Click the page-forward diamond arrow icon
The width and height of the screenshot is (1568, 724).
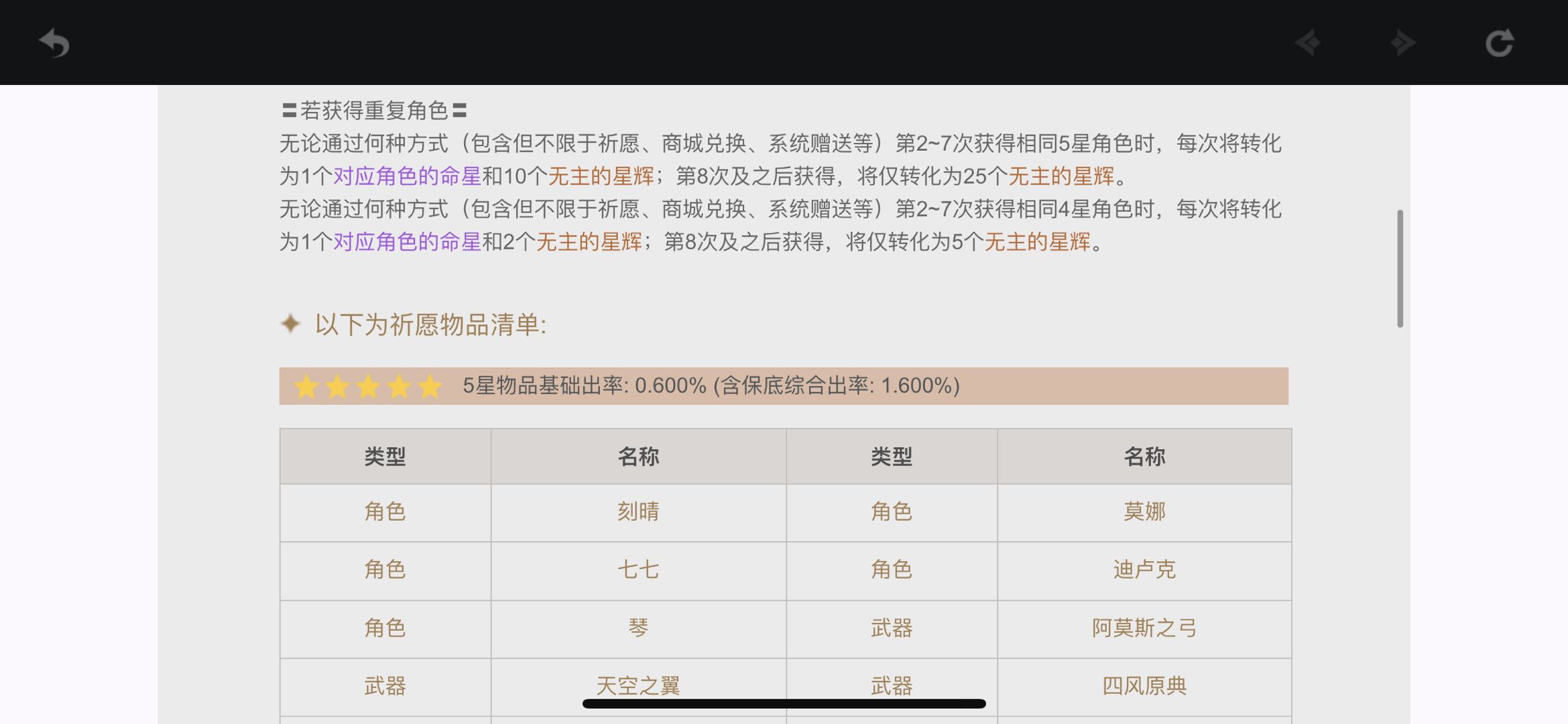[1402, 44]
